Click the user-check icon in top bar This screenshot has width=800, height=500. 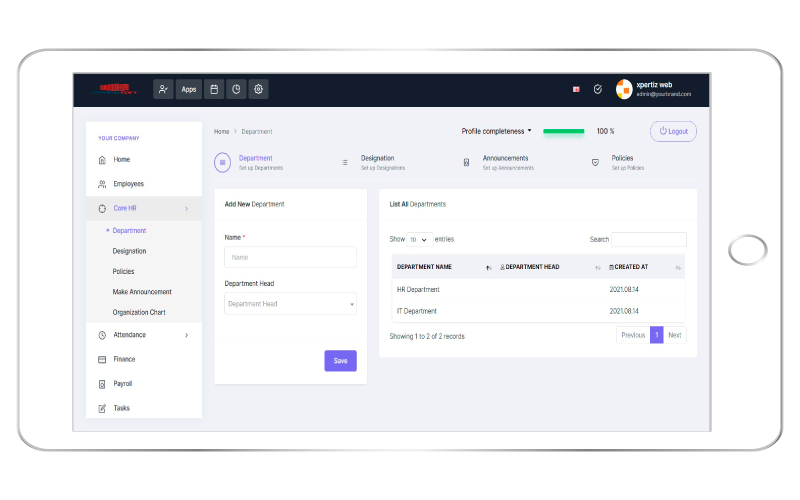[163, 89]
